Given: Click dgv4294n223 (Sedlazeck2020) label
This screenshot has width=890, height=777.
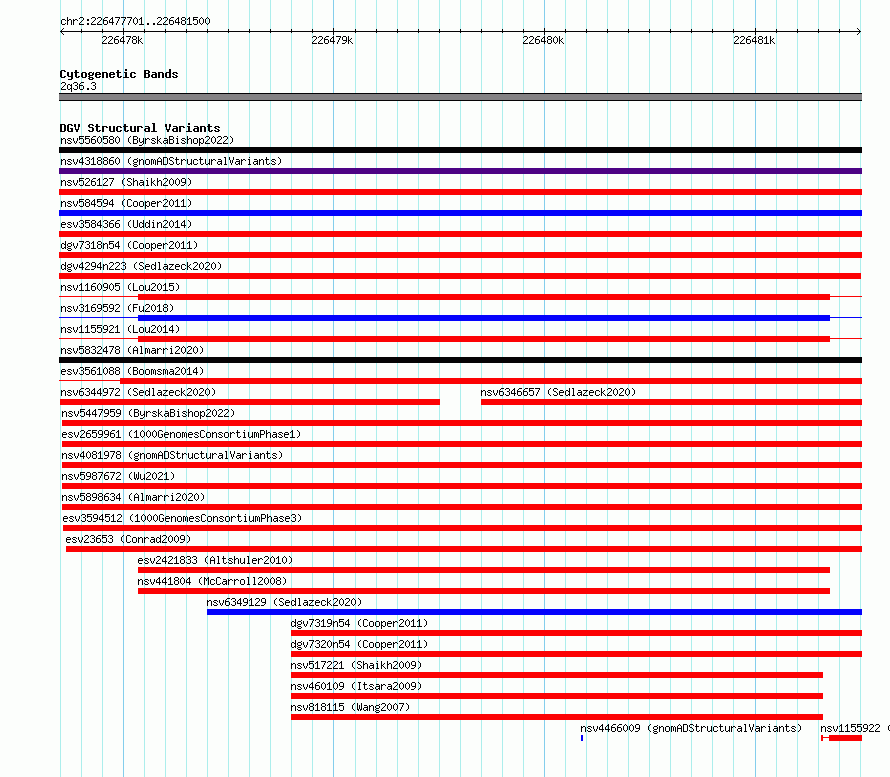Looking at the screenshot, I should click(141, 266).
